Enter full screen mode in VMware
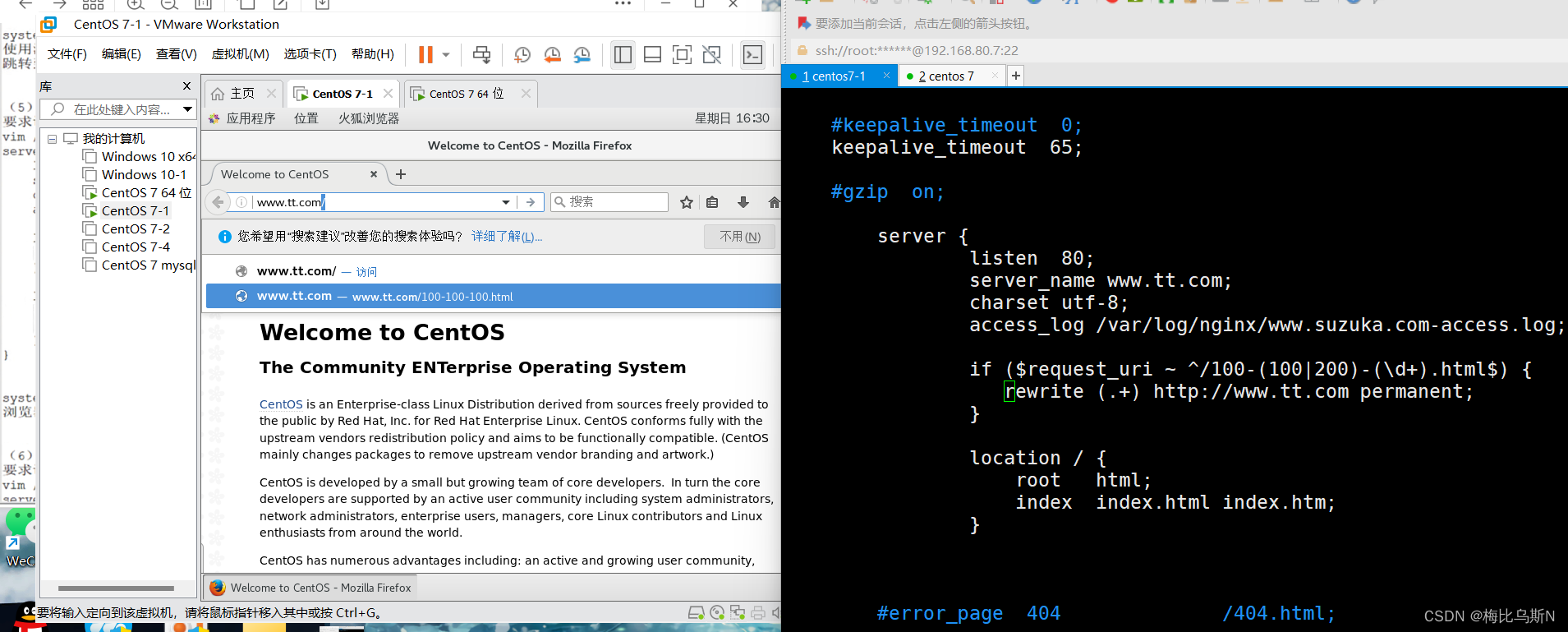1568x632 pixels. [x=682, y=55]
